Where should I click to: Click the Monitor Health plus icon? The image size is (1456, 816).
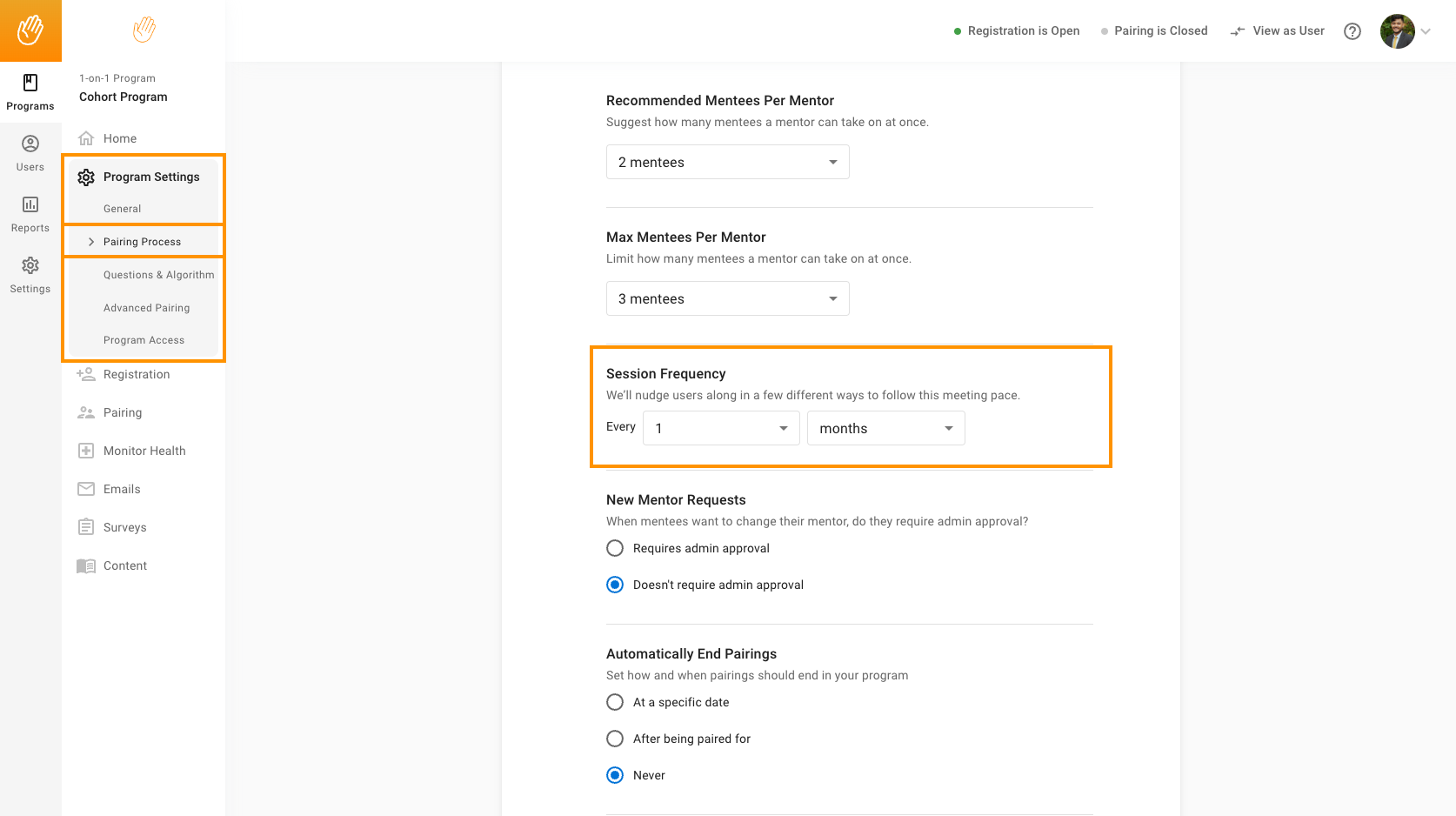click(86, 451)
